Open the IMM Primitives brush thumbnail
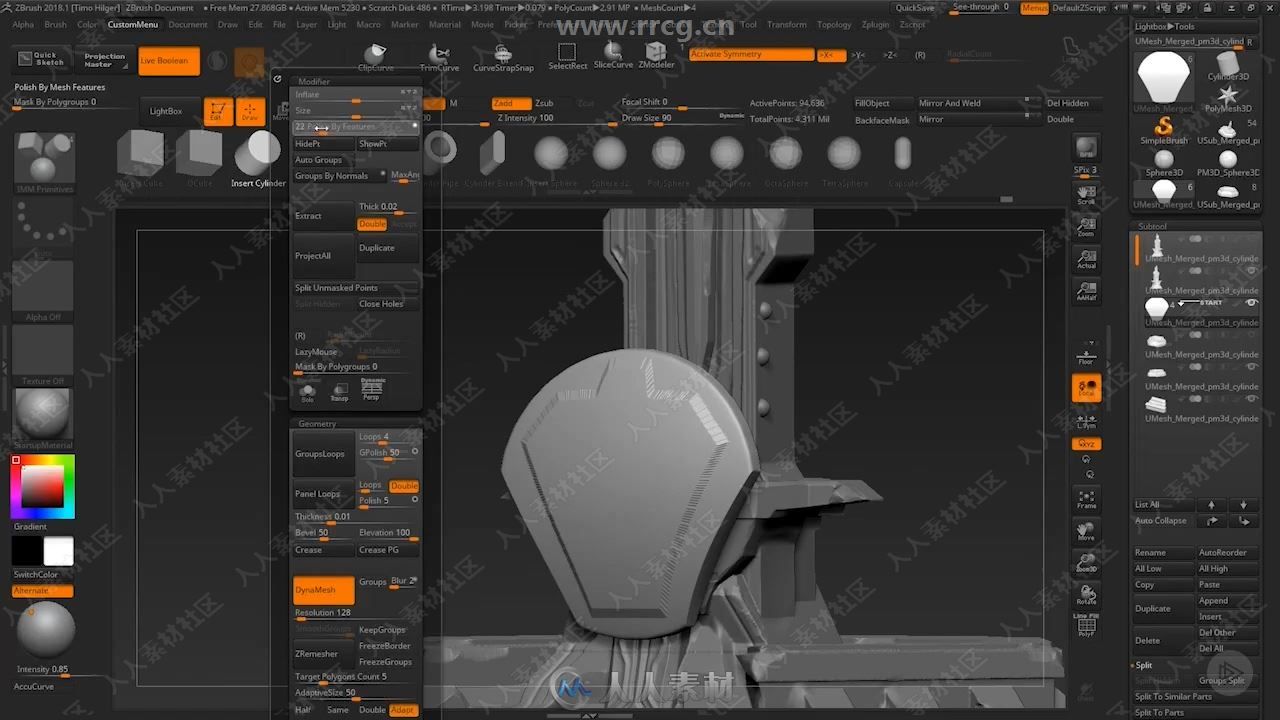The width and height of the screenshot is (1280, 720). coord(44,162)
